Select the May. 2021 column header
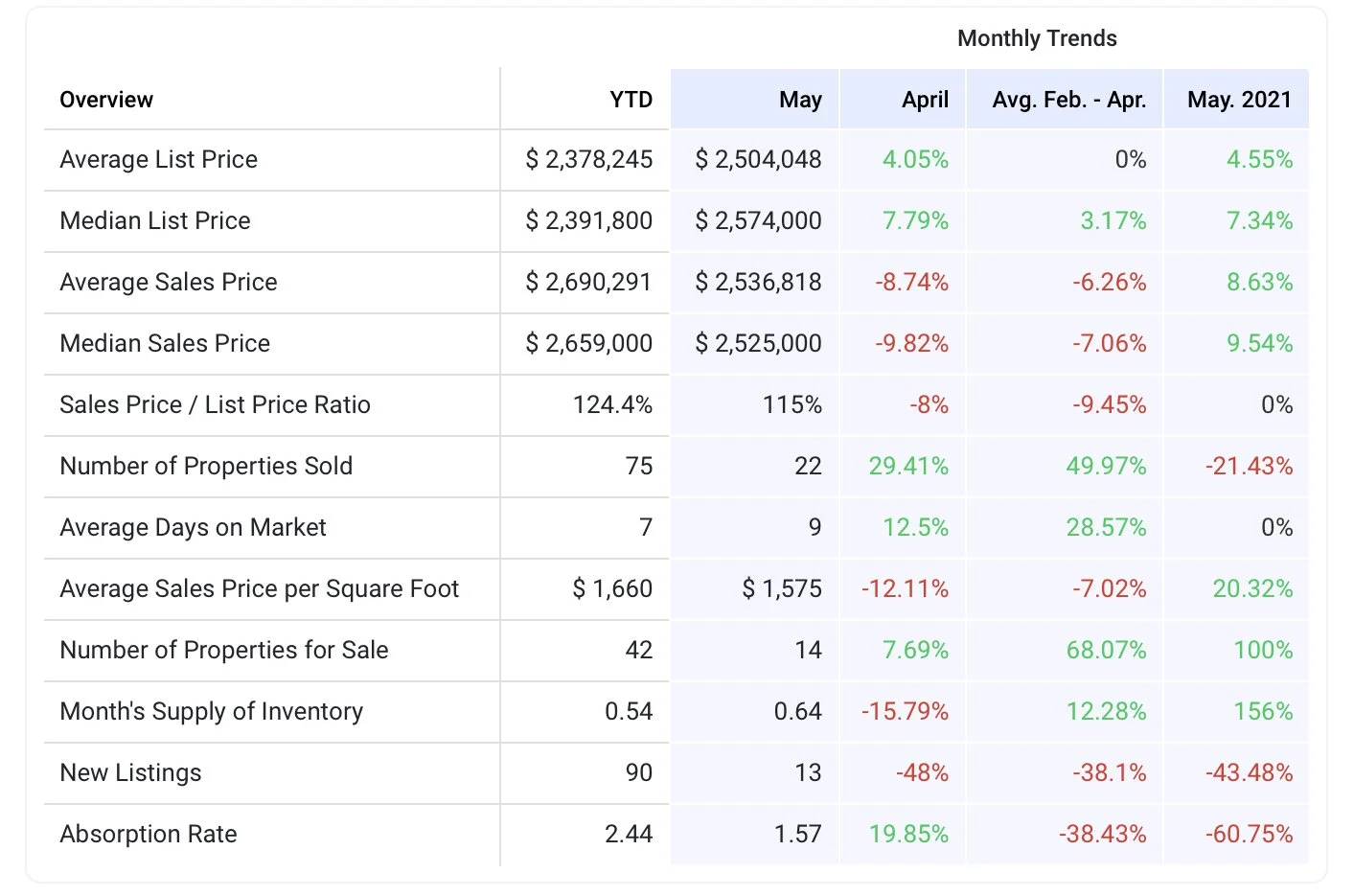The height and width of the screenshot is (896, 1354). [1239, 100]
